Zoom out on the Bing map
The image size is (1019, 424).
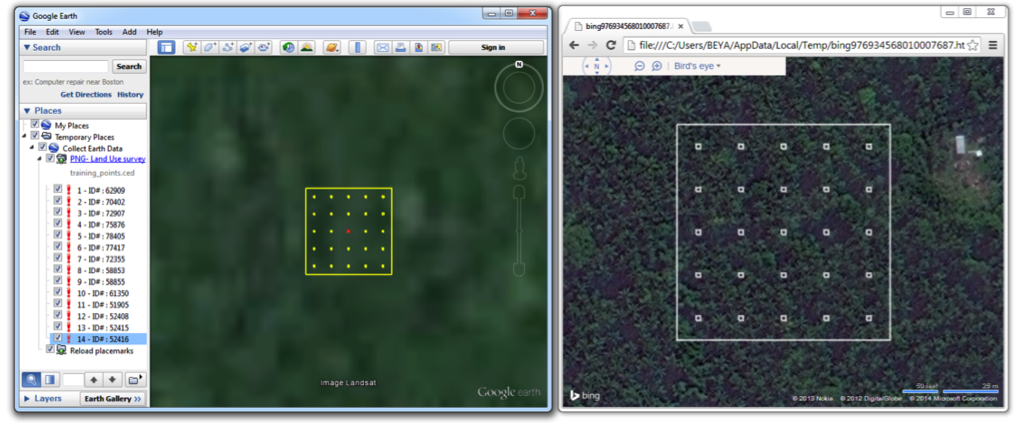639,66
